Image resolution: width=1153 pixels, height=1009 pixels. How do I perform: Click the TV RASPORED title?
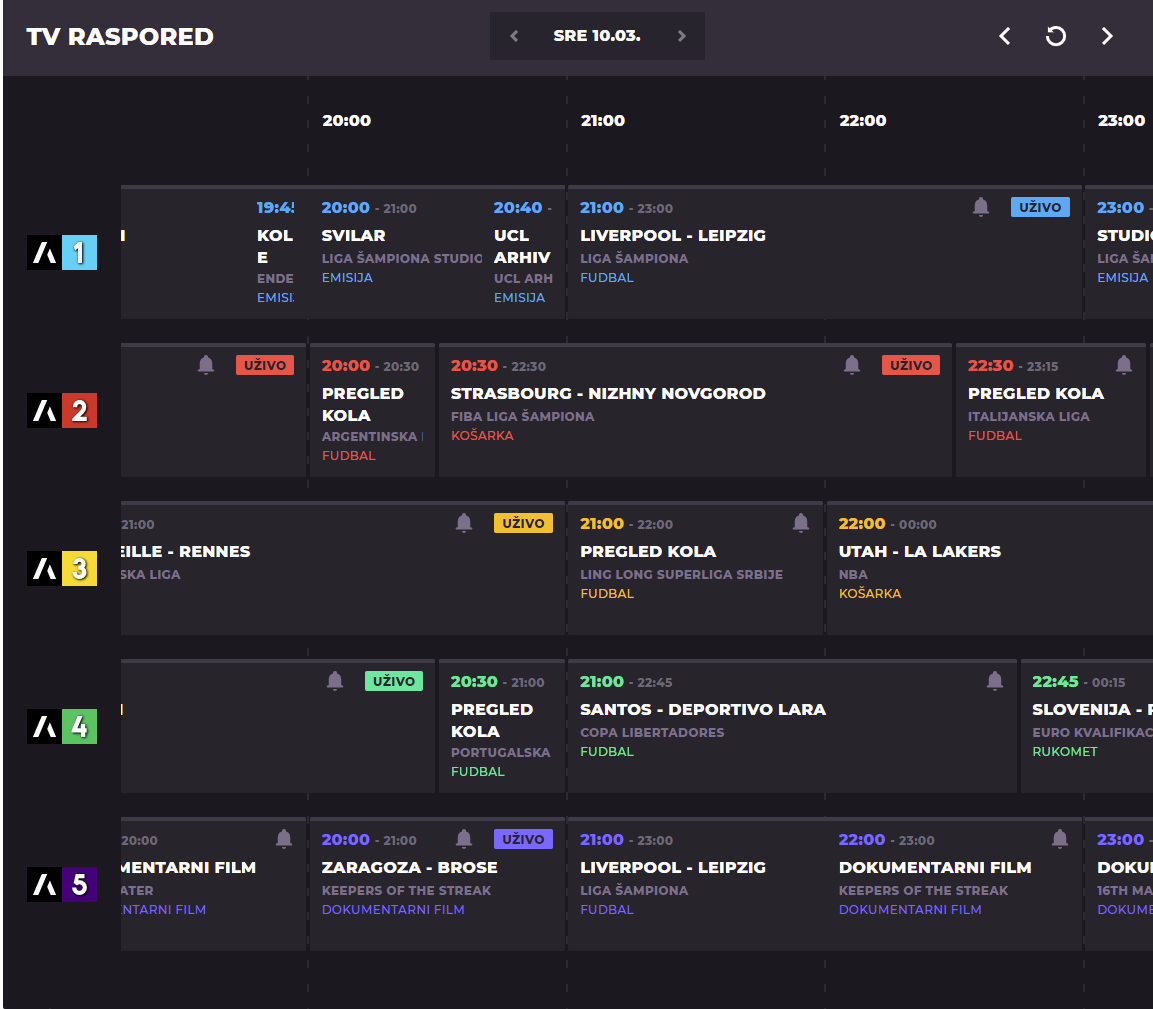pyautogui.click(x=120, y=37)
